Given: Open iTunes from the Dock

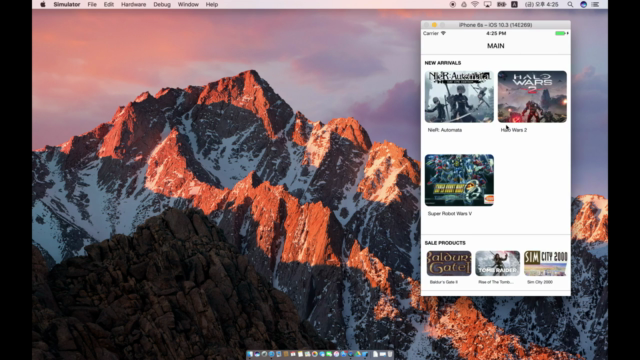Looking at the screenshot, I should point(336,354).
